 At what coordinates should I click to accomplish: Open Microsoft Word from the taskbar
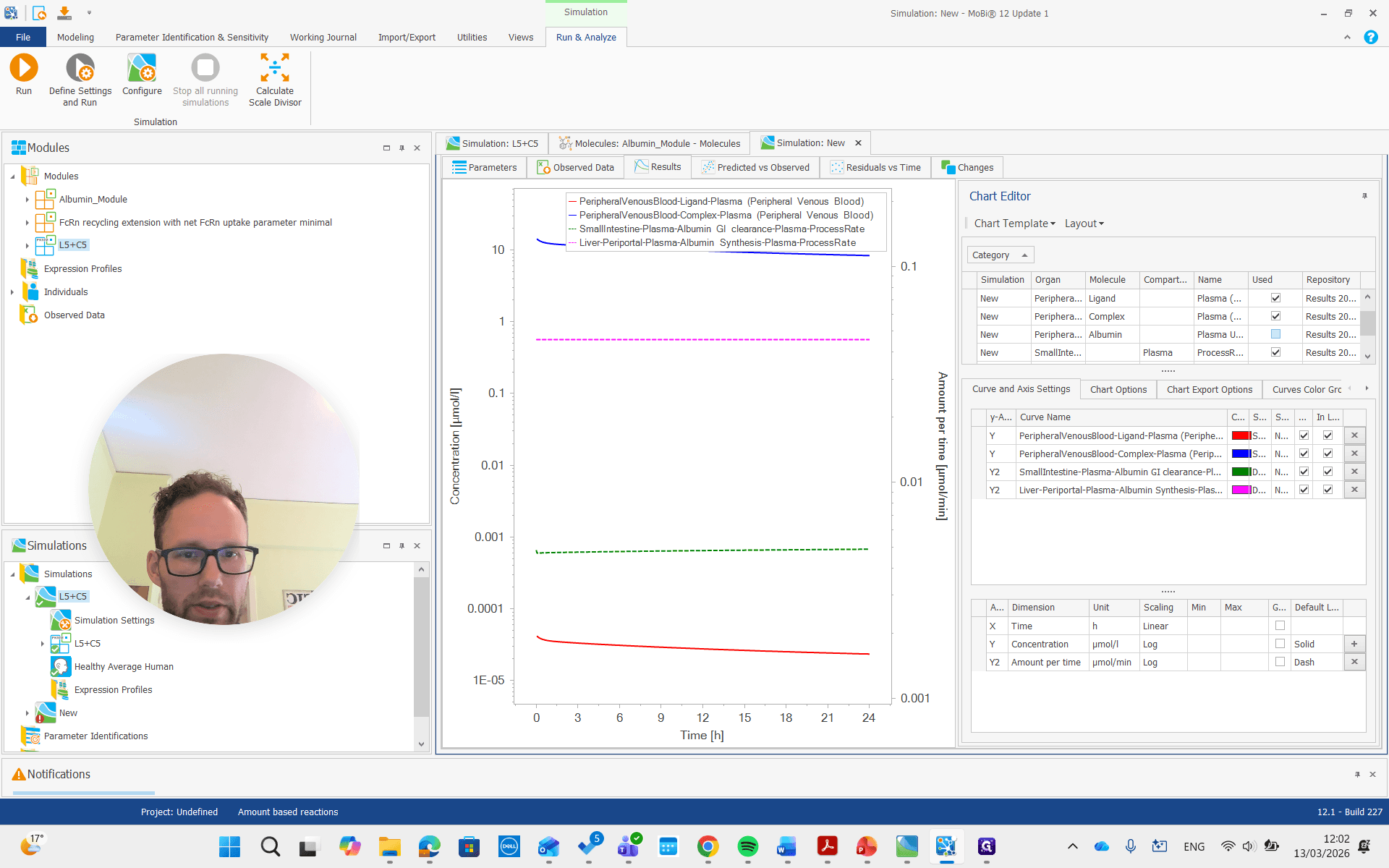pos(787,846)
